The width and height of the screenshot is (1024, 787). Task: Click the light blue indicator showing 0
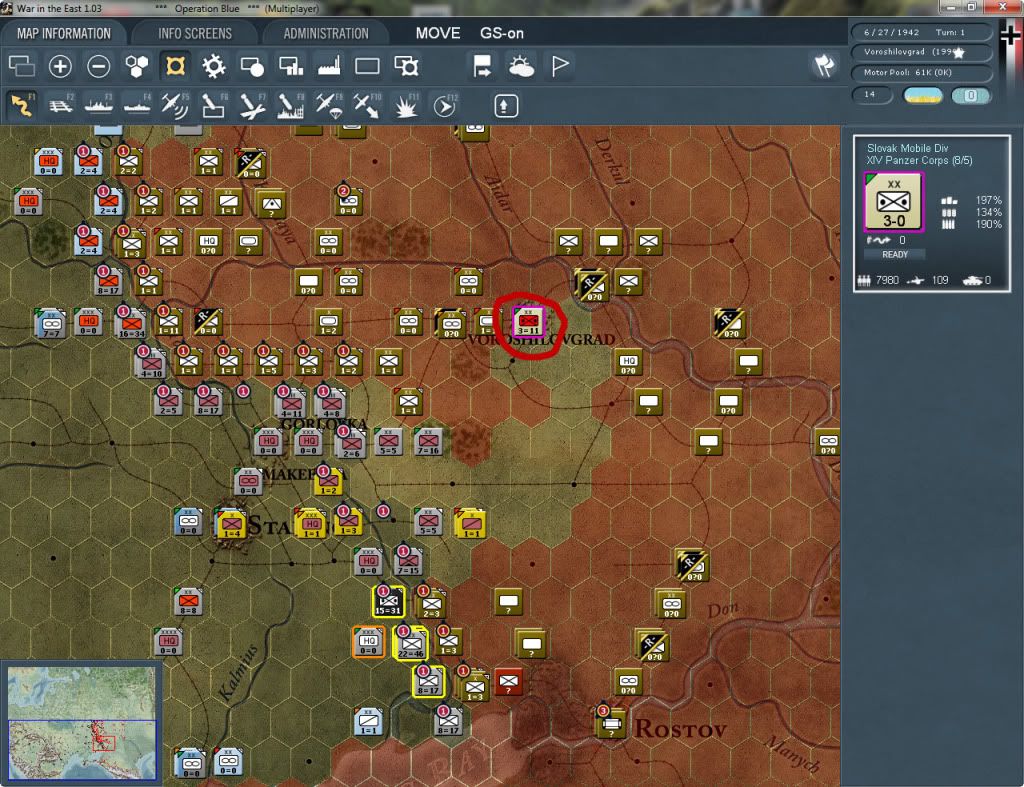point(970,96)
